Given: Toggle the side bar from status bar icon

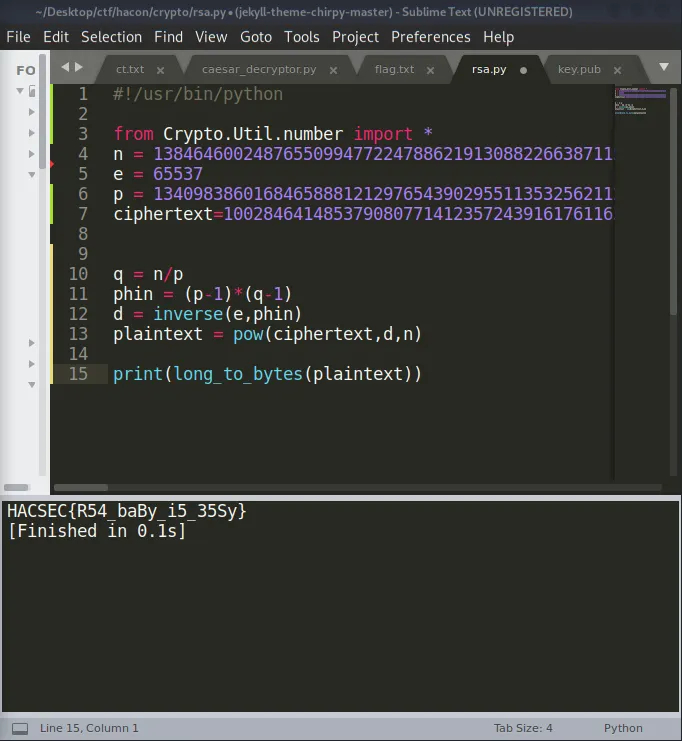Looking at the screenshot, I should 19,728.
